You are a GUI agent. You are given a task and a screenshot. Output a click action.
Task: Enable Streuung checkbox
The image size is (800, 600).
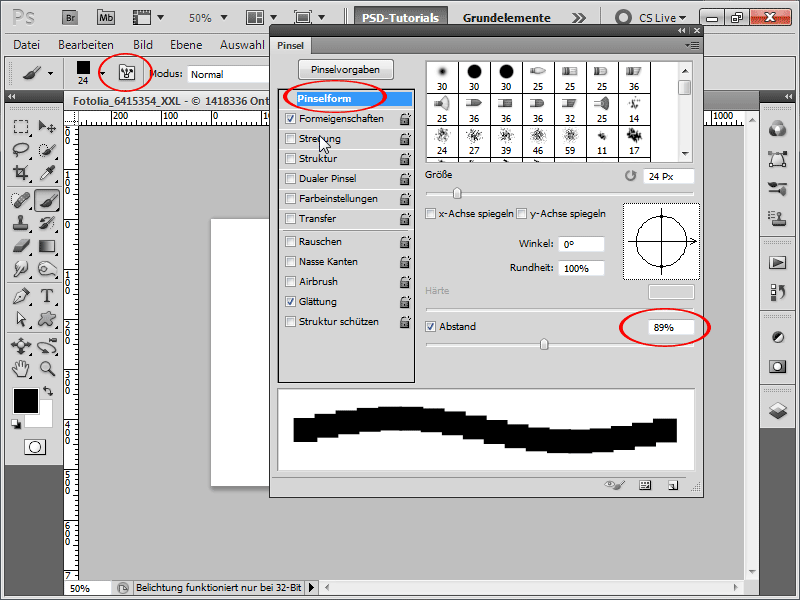290,138
